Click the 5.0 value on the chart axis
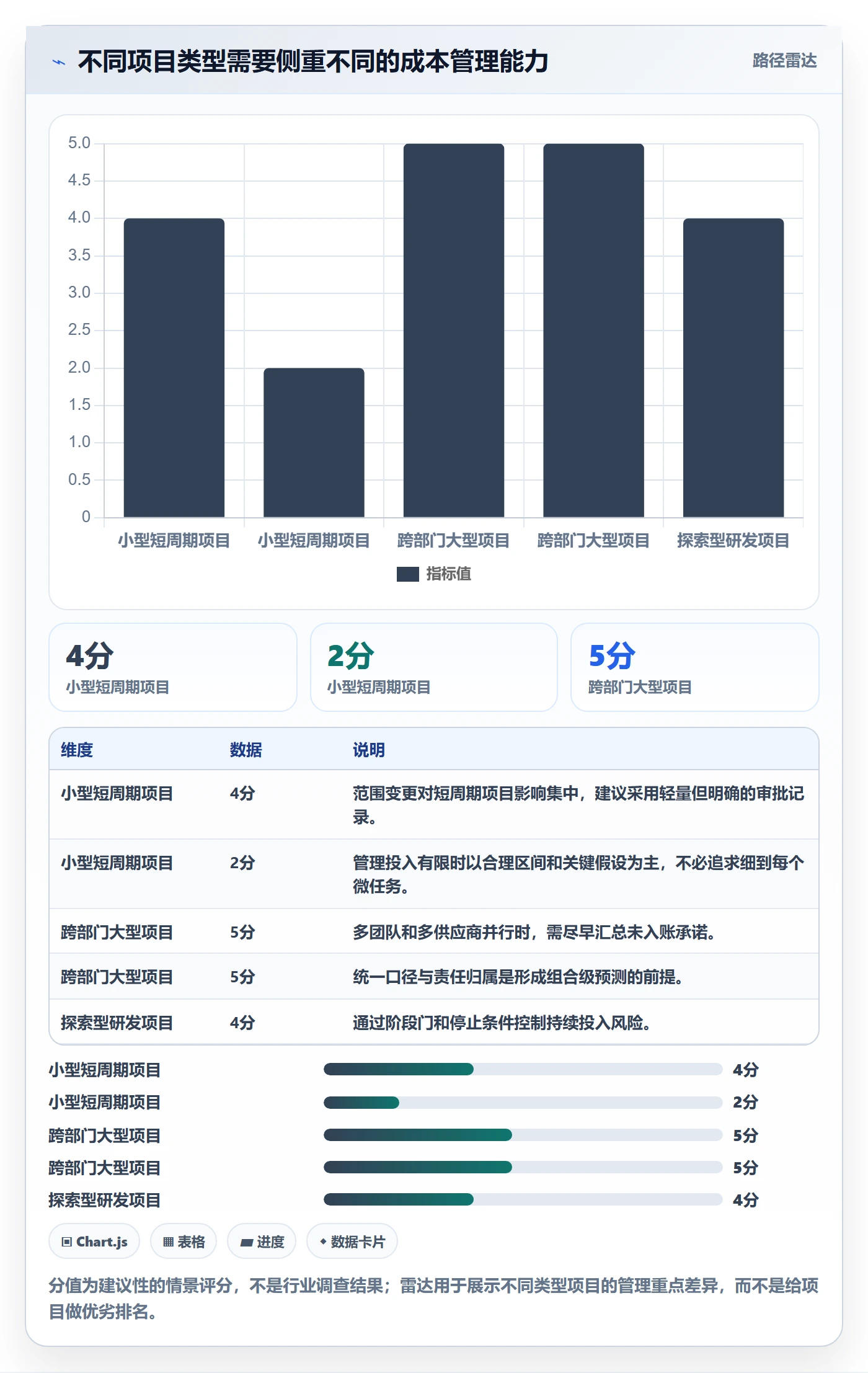This screenshot has width=868, height=1373. click(79, 143)
